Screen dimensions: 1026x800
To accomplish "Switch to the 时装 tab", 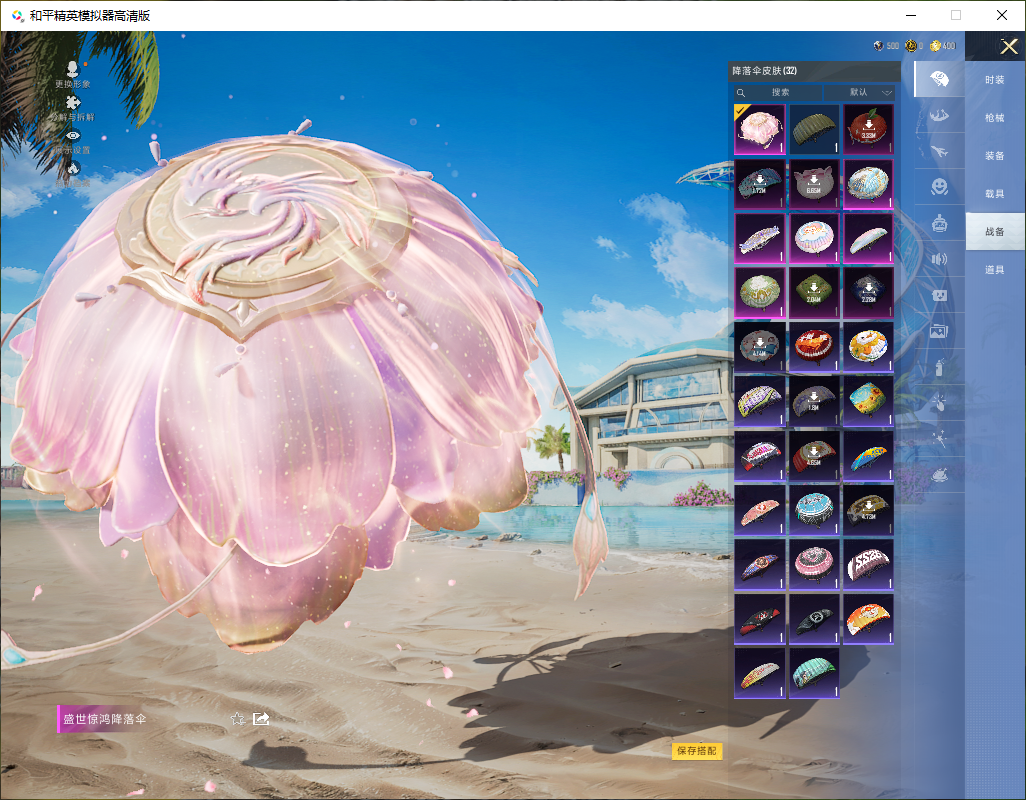I will click(x=995, y=80).
